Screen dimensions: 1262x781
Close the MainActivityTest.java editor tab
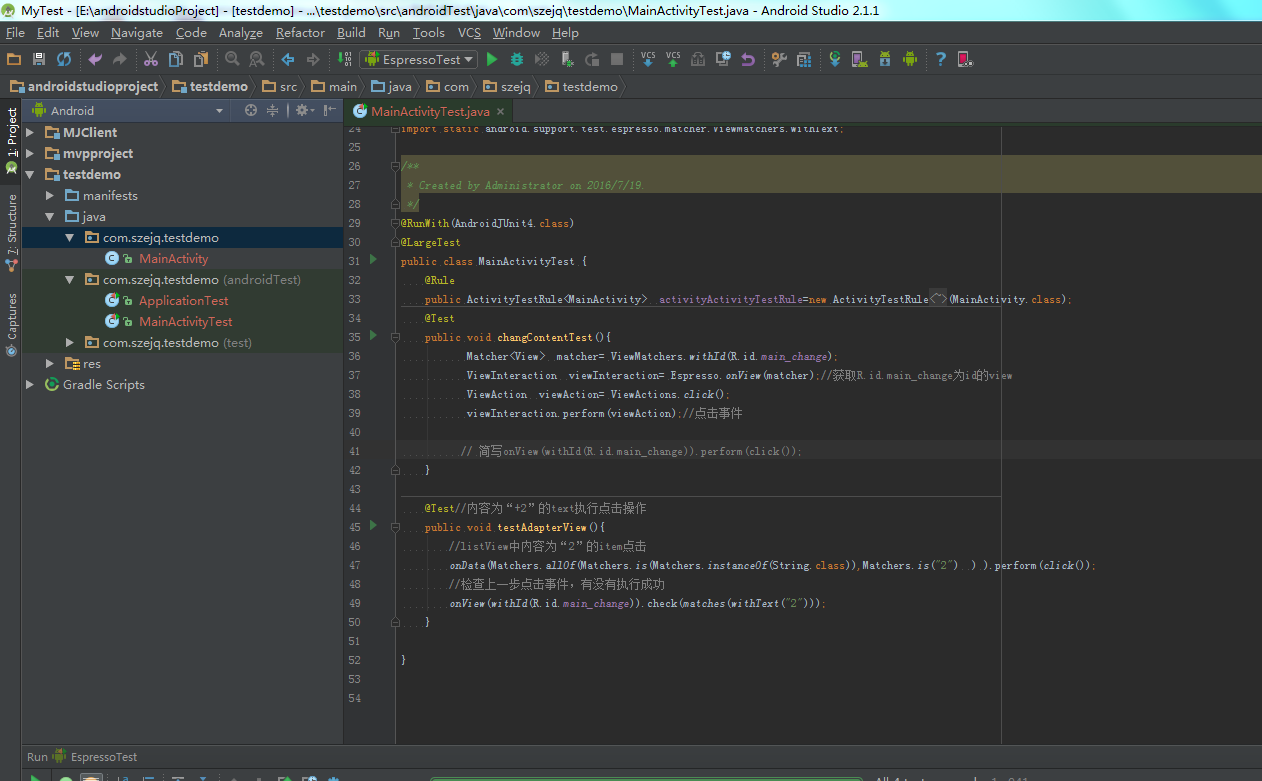499,112
